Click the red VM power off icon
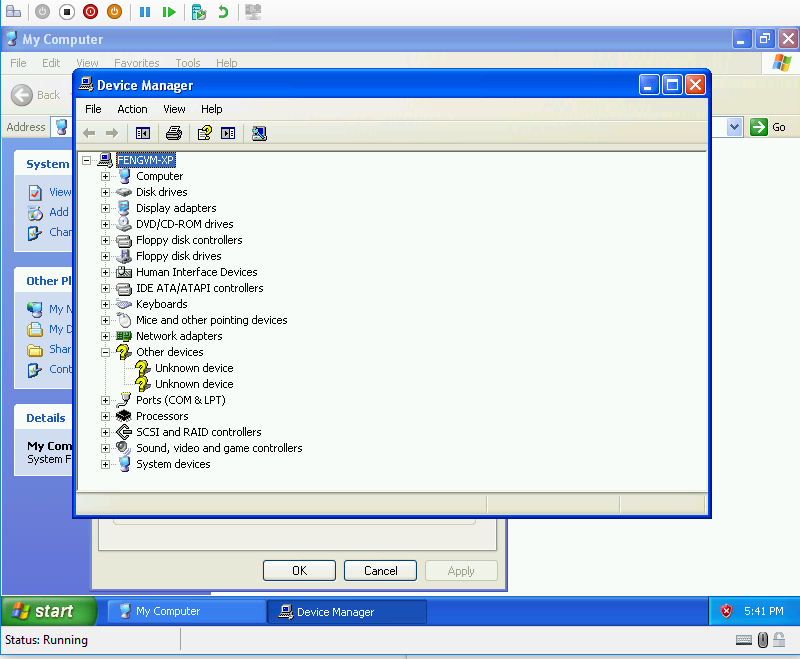800x659 pixels. click(x=91, y=12)
